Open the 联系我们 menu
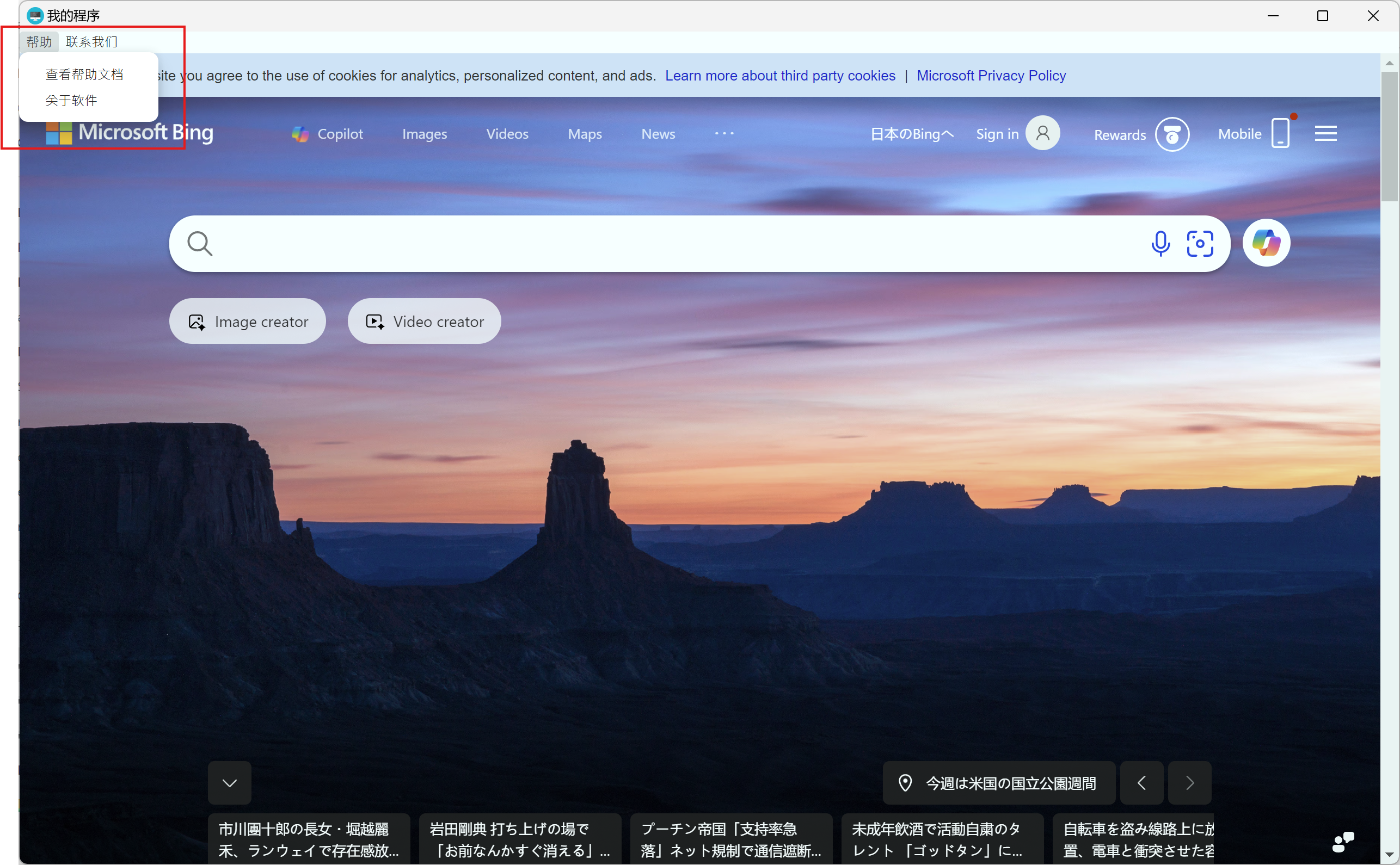The width and height of the screenshot is (1400, 865). pos(91,42)
